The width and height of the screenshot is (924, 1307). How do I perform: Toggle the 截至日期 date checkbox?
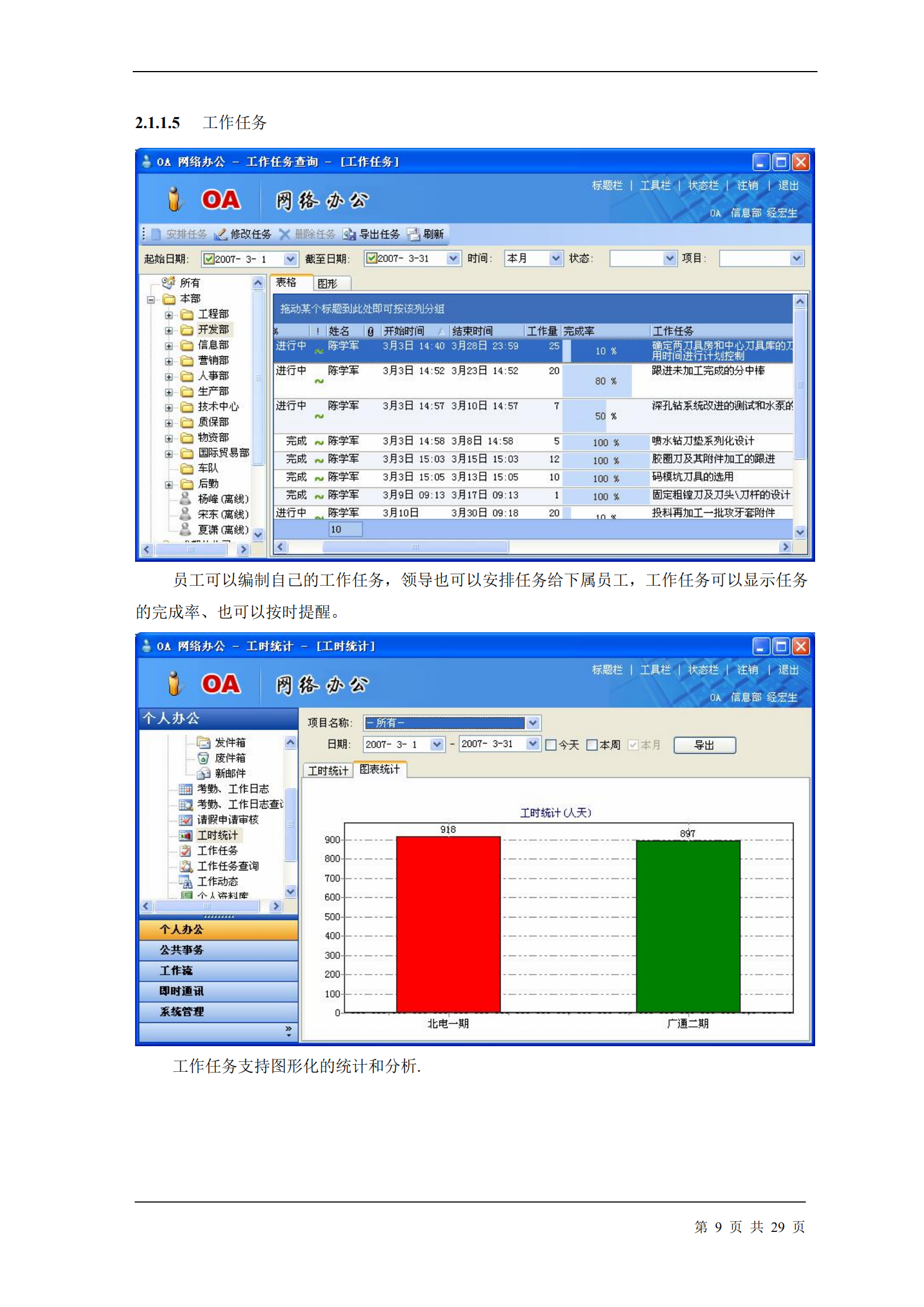click(x=371, y=258)
